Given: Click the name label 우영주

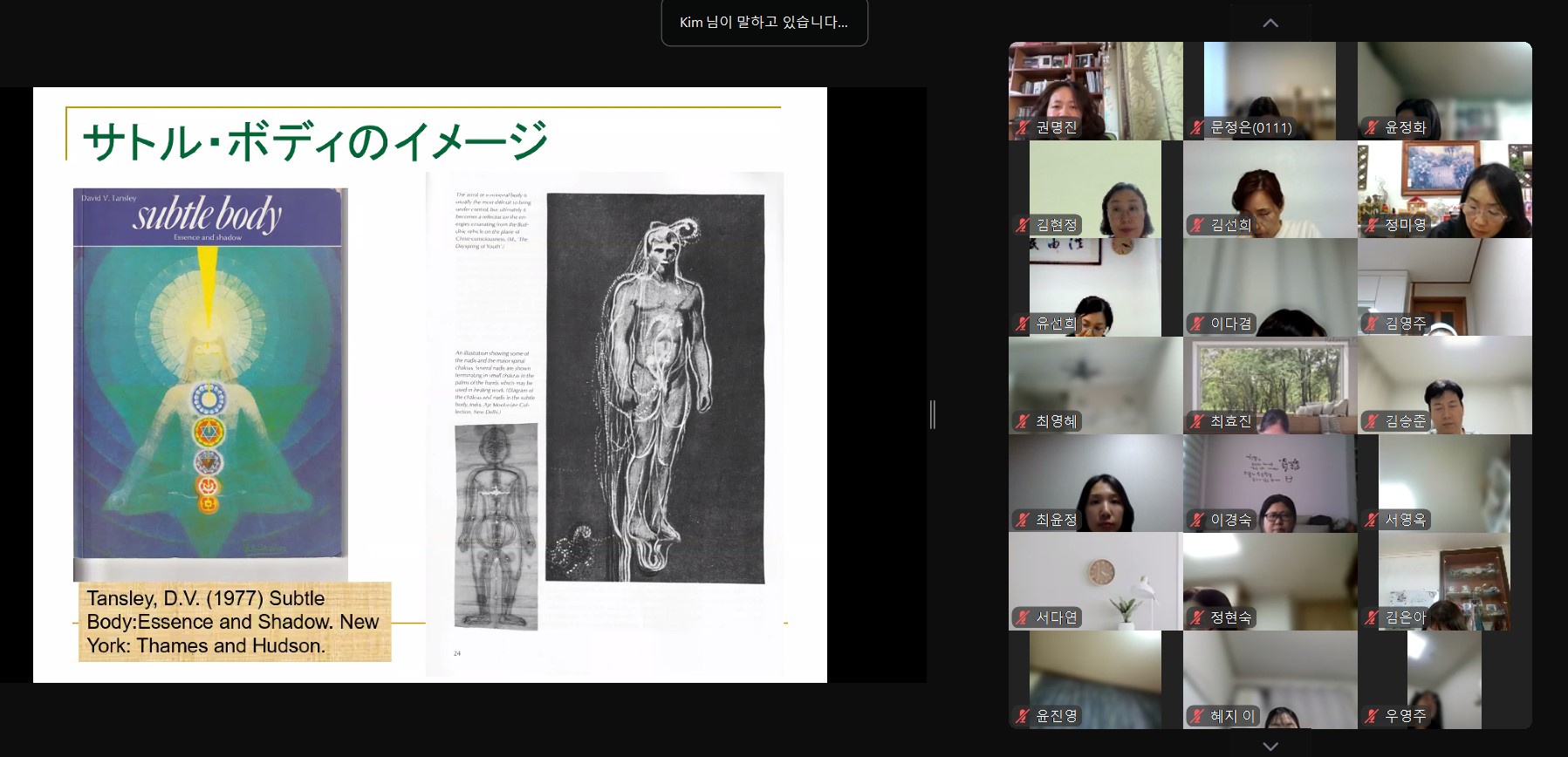Looking at the screenshot, I should click(x=1406, y=716).
